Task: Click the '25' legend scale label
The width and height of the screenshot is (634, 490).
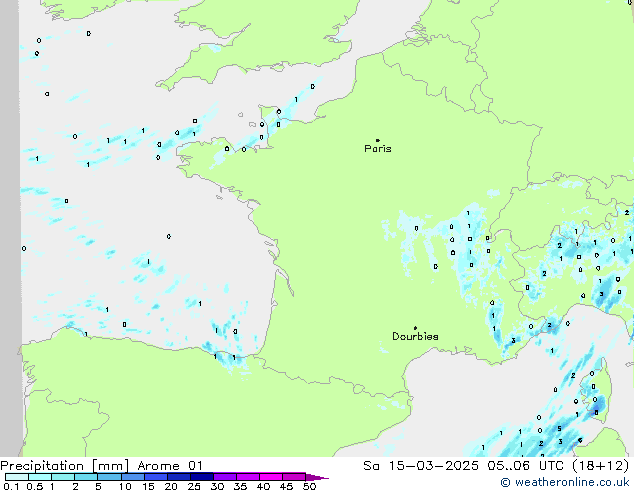Action: [x=194, y=486]
